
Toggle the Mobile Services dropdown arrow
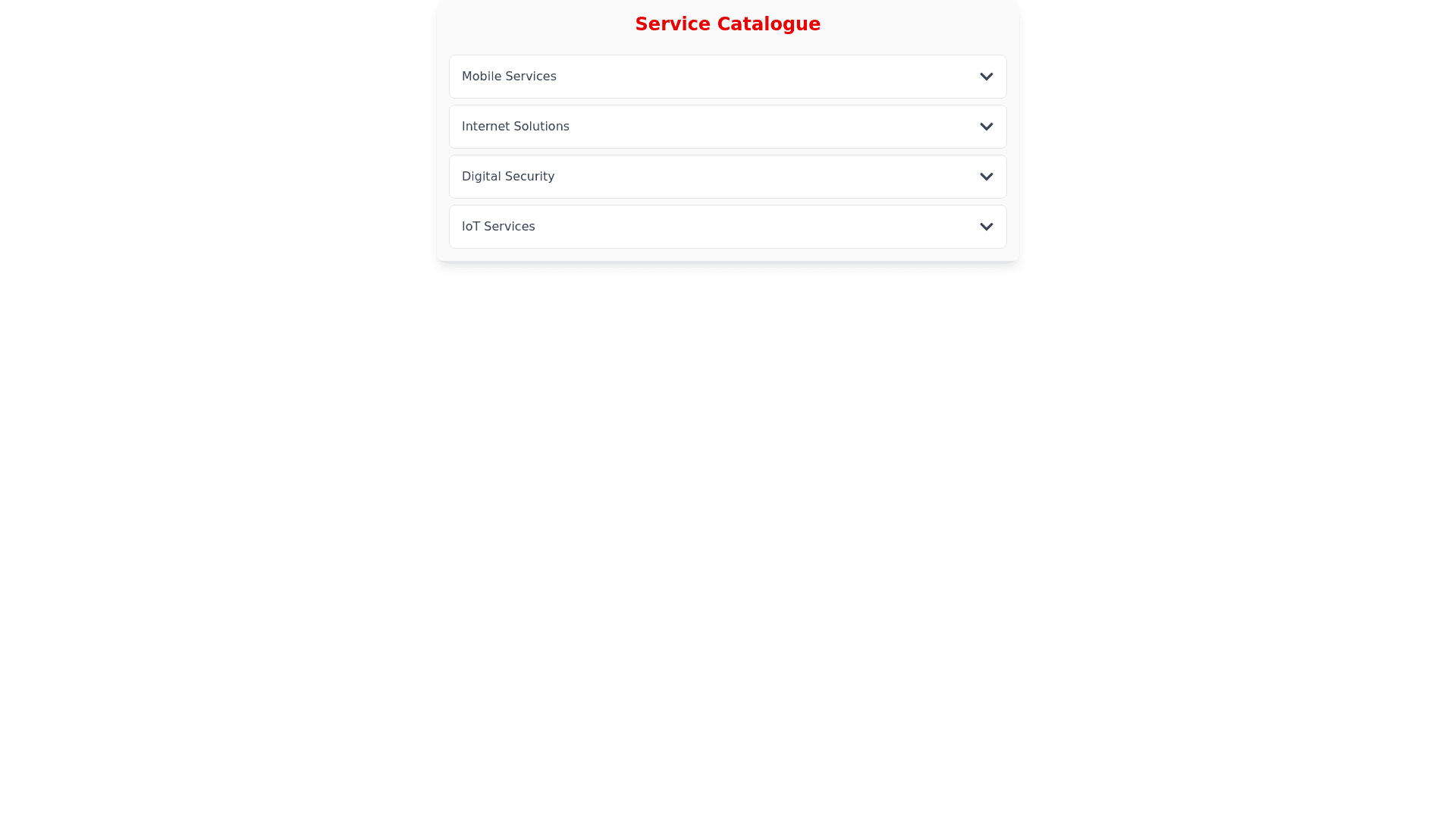click(986, 77)
